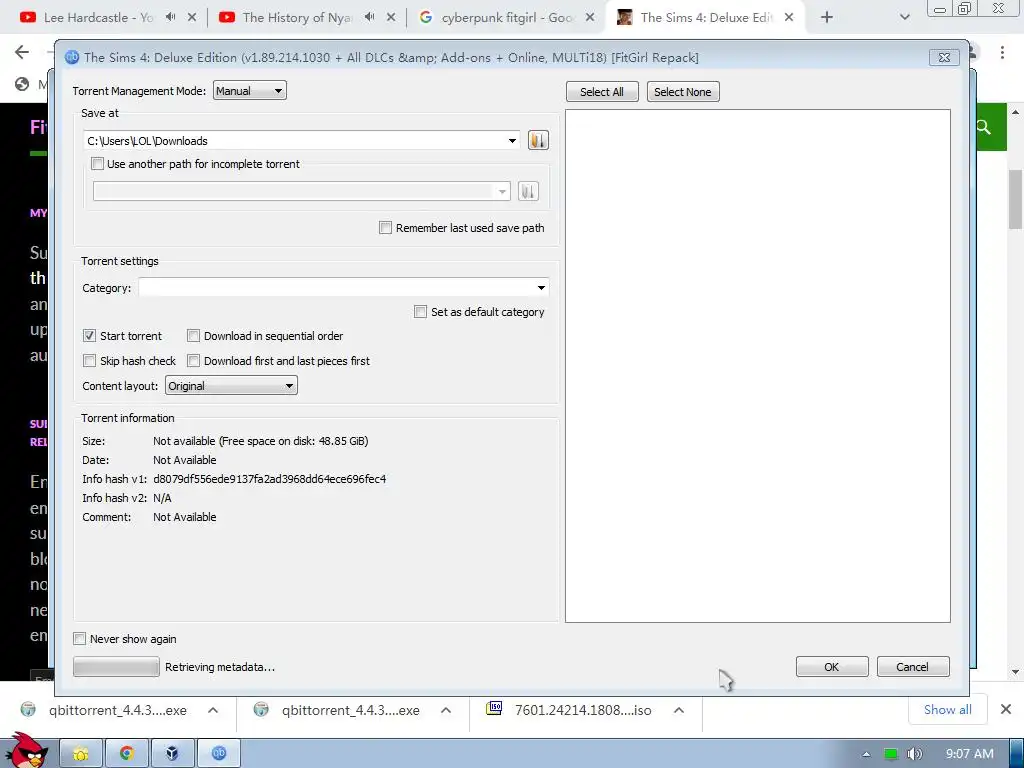Open Chrome from the taskbar
The height and width of the screenshot is (768, 1024).
point(127,753)
